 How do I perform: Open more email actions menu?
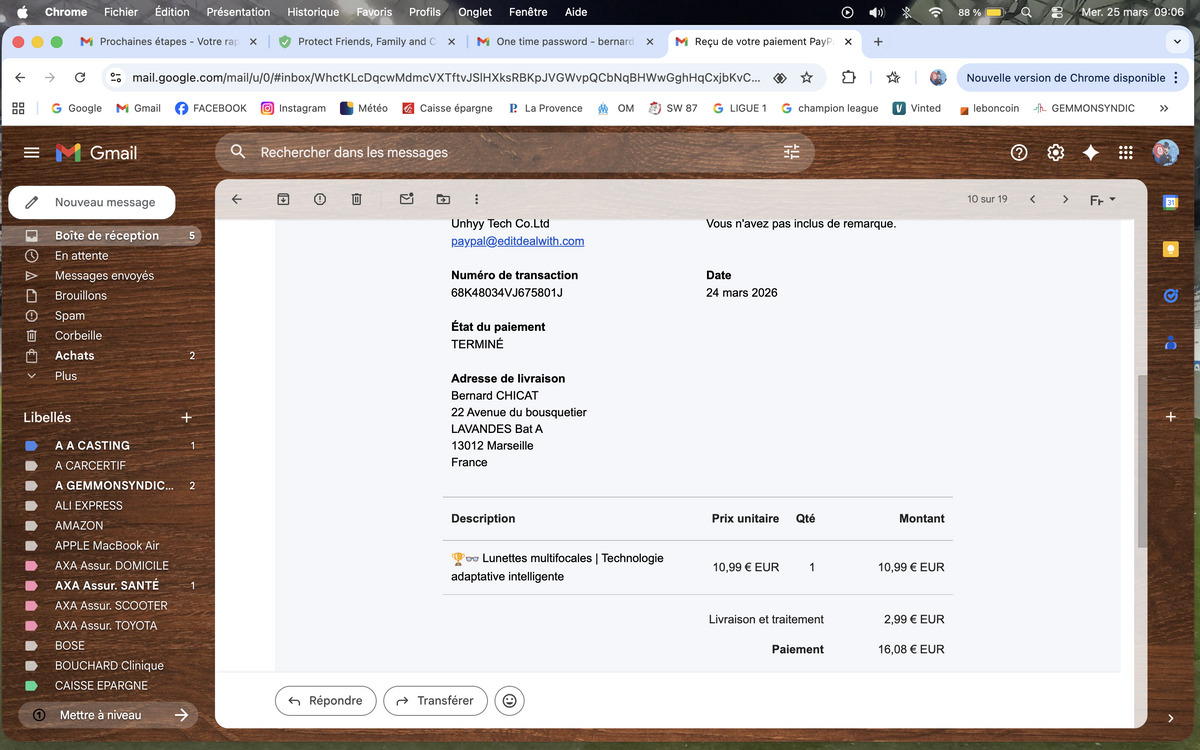(x=477, y=199)
